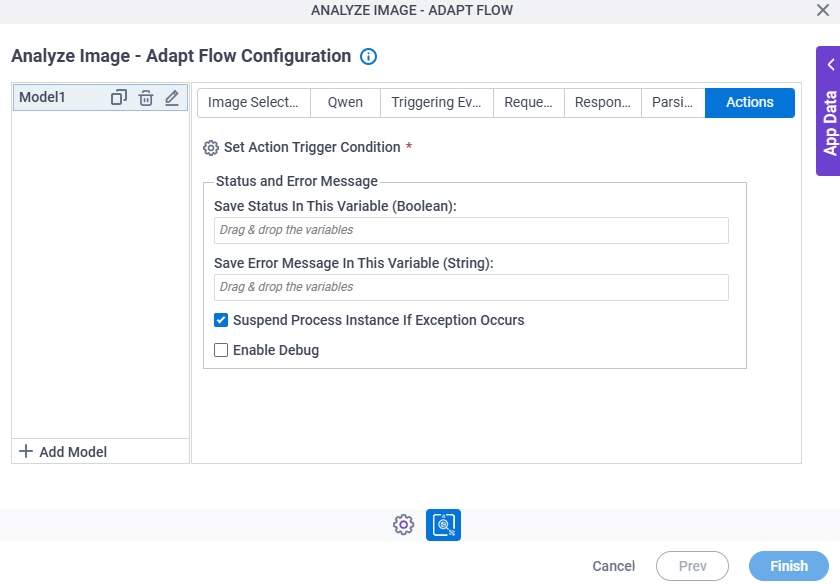Select Model1 in the model list

click(x=100, y=98)
